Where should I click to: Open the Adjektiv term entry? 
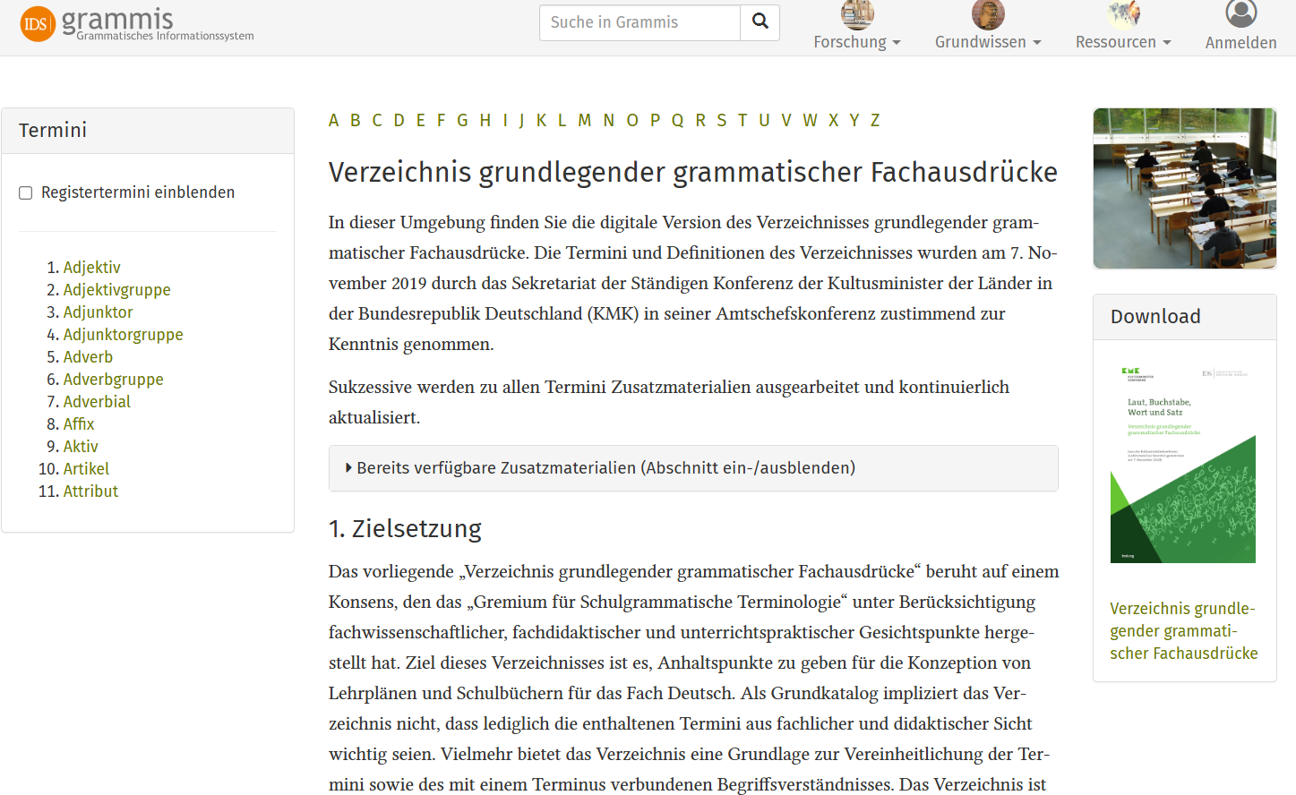click(92, 267)
